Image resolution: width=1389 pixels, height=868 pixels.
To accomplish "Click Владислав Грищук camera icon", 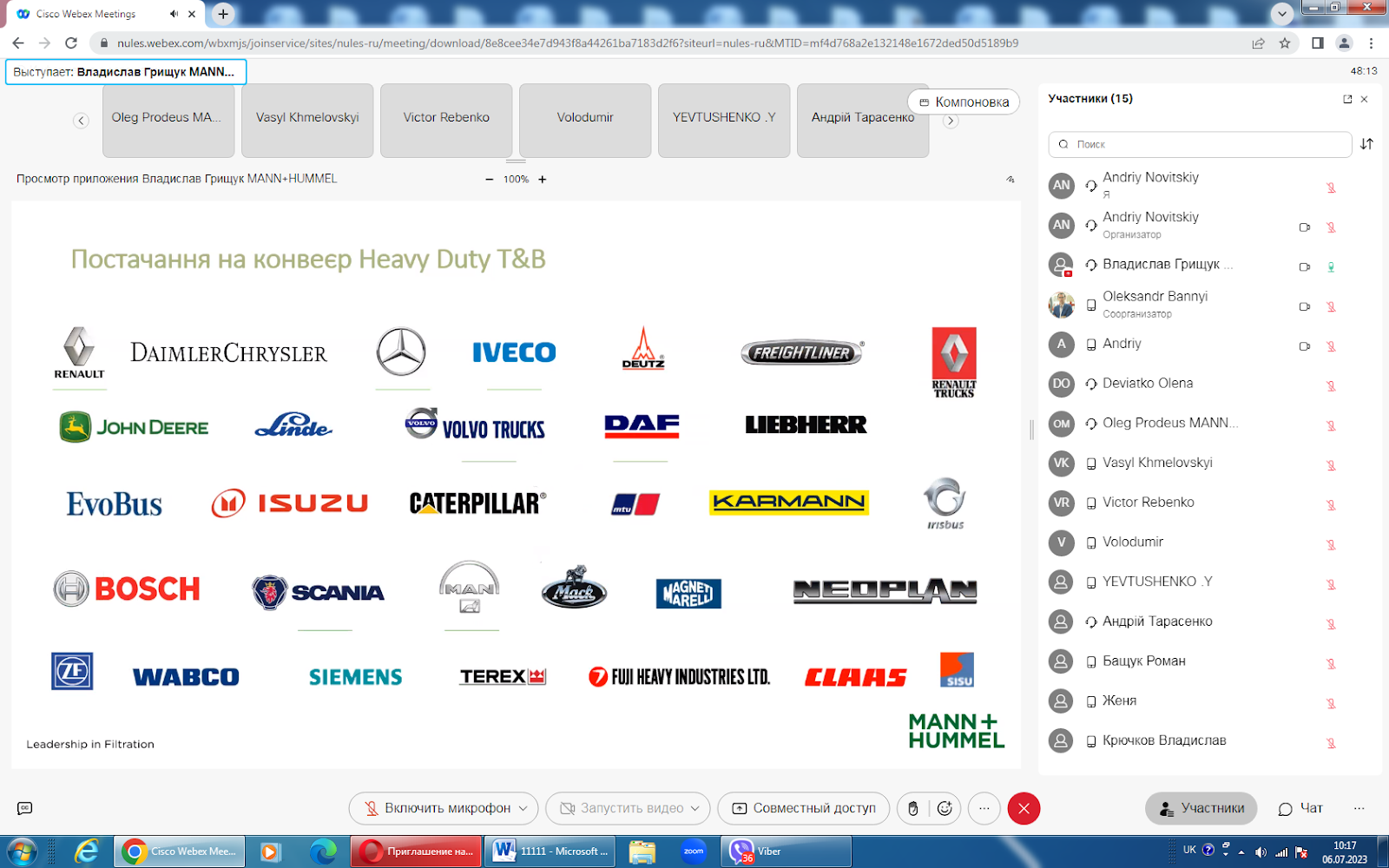I will point(1304,267).
